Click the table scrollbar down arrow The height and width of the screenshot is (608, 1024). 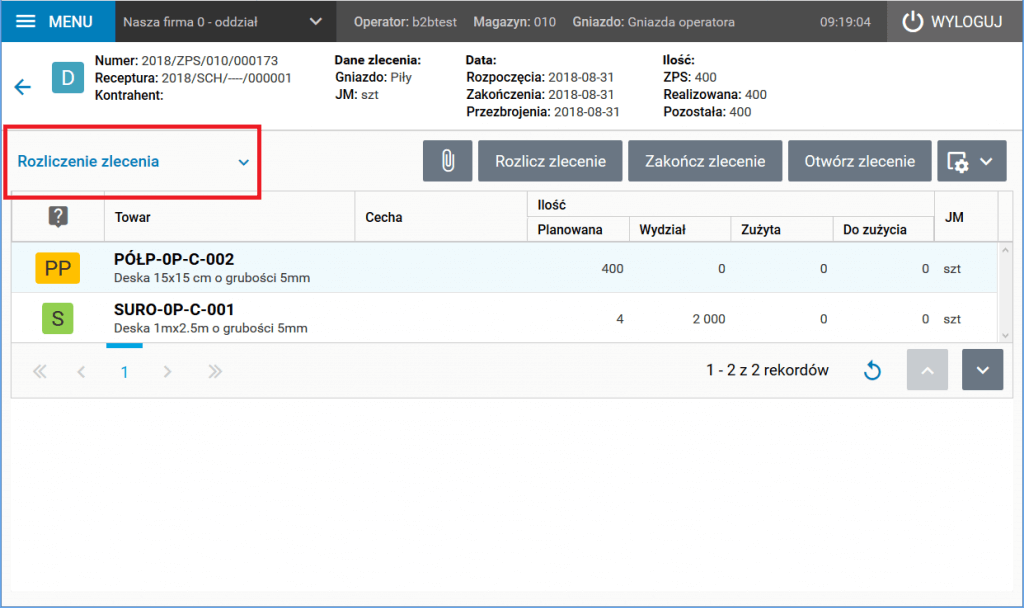click(x=1005, y=336)
